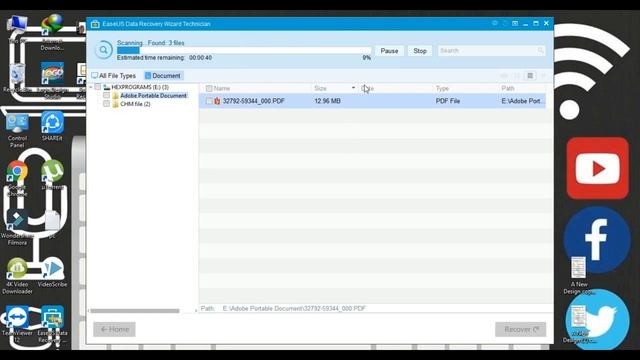Select the highlighted details view icon
640x360 pixels.
pyautogui.click(x=530, y=76)
